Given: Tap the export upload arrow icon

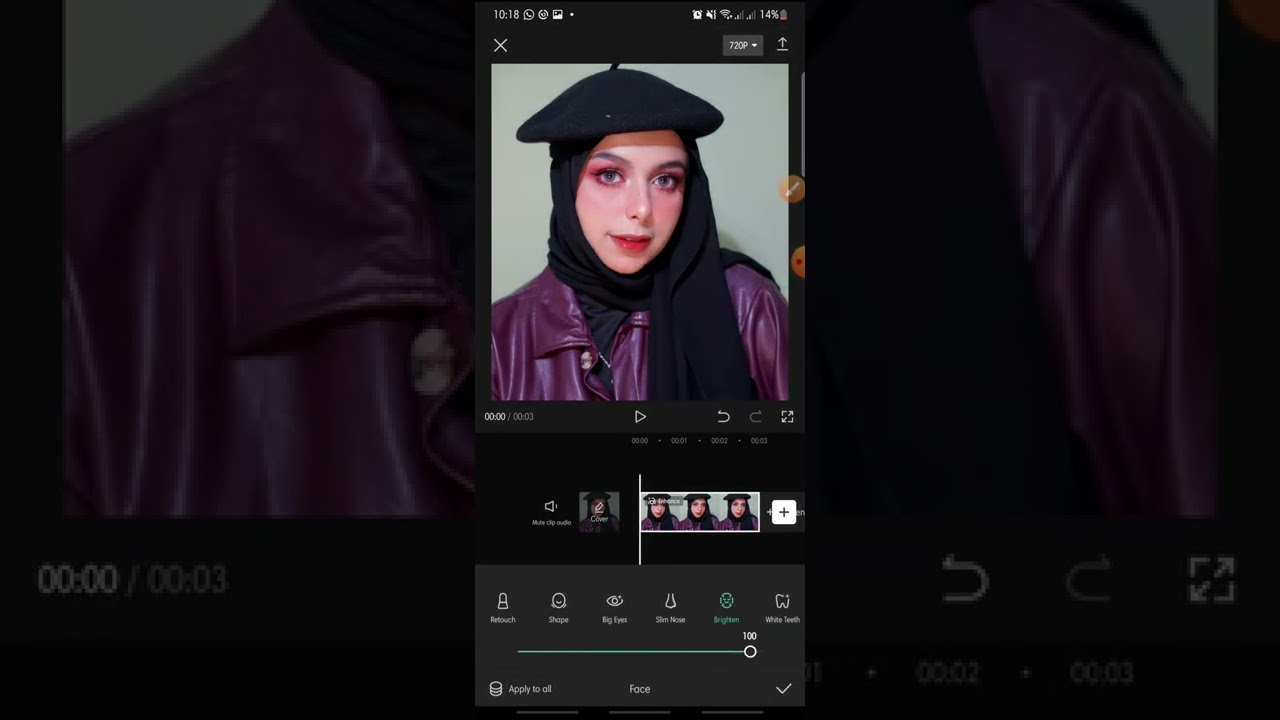Looking at the screenshot, I should (783, 44).
